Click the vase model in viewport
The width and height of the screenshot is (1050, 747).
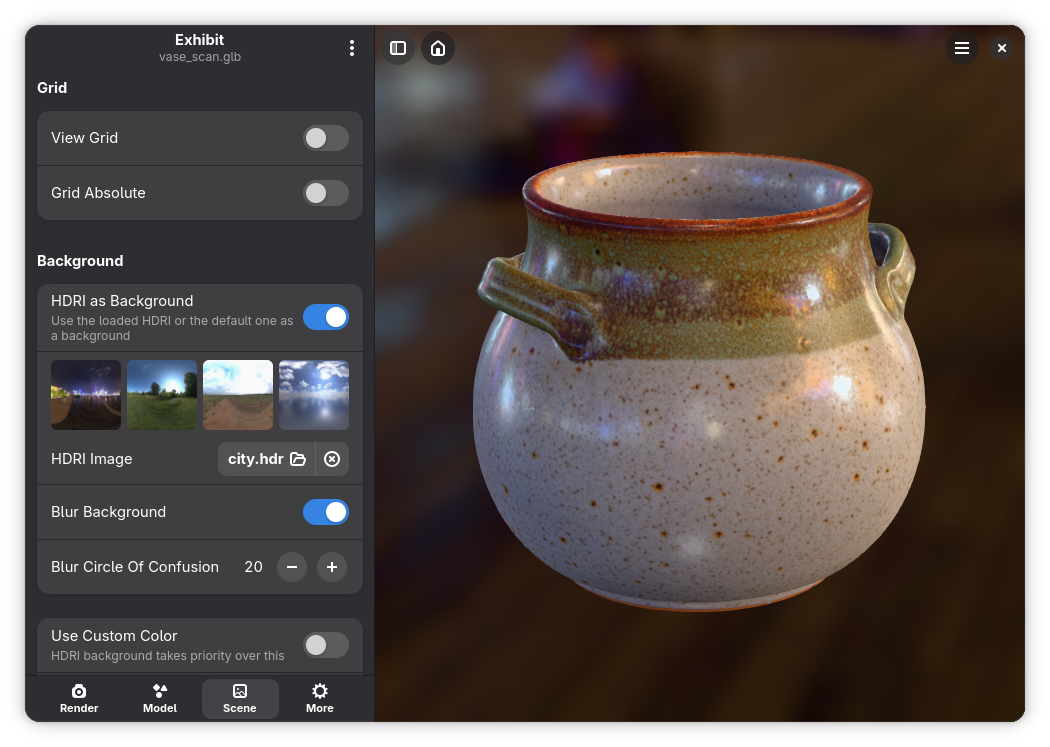pyautogui.click(x=696, y=382)
